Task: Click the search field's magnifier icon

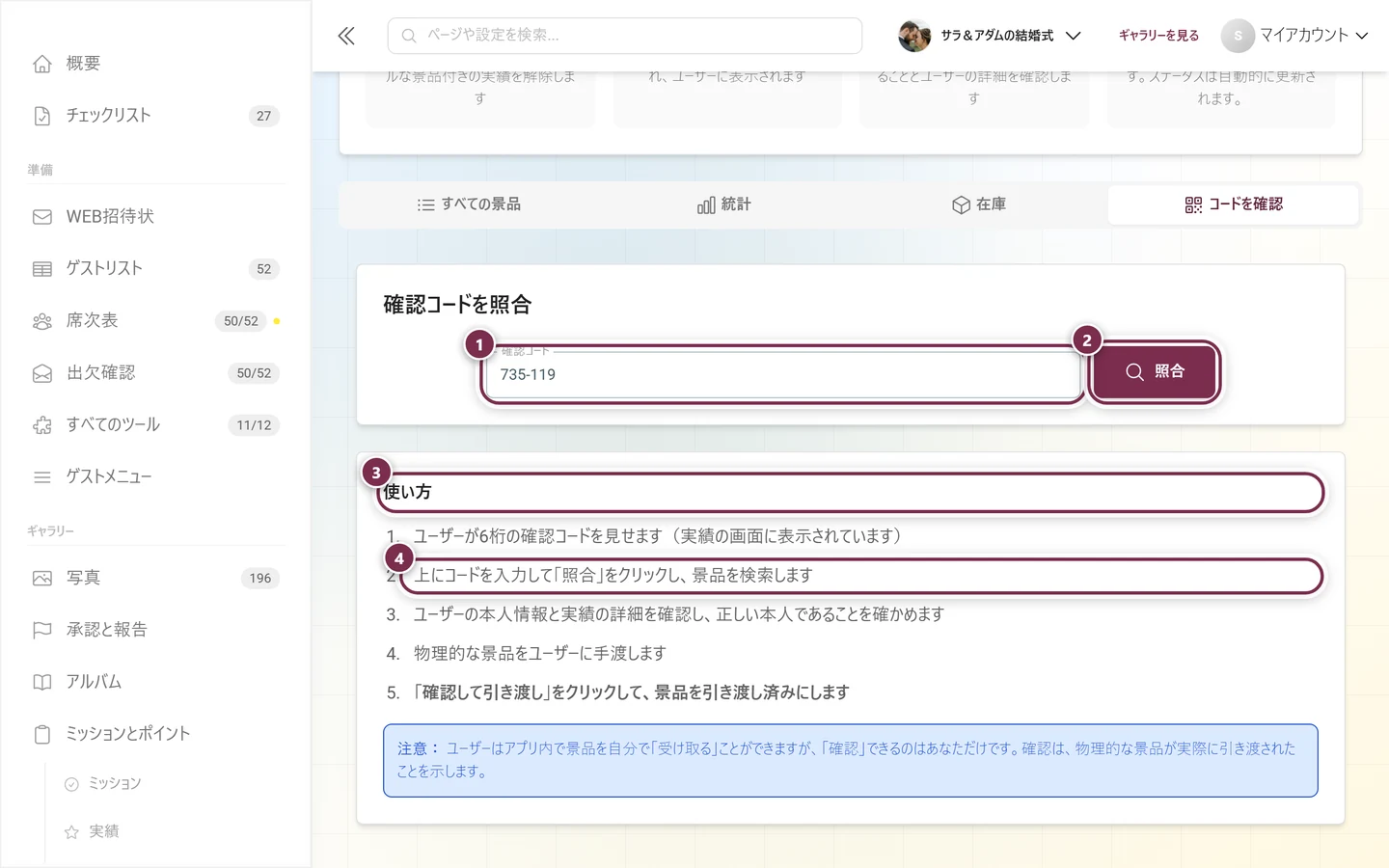Action: (x=409, y=36)
